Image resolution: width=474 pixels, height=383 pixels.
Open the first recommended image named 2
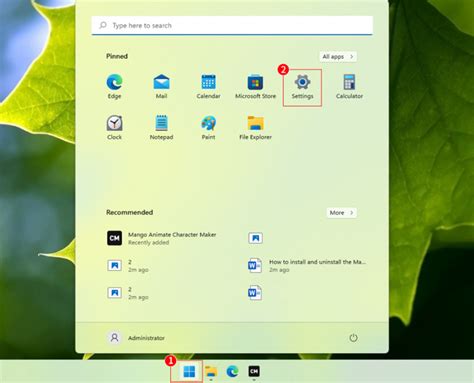coord(128,266)
